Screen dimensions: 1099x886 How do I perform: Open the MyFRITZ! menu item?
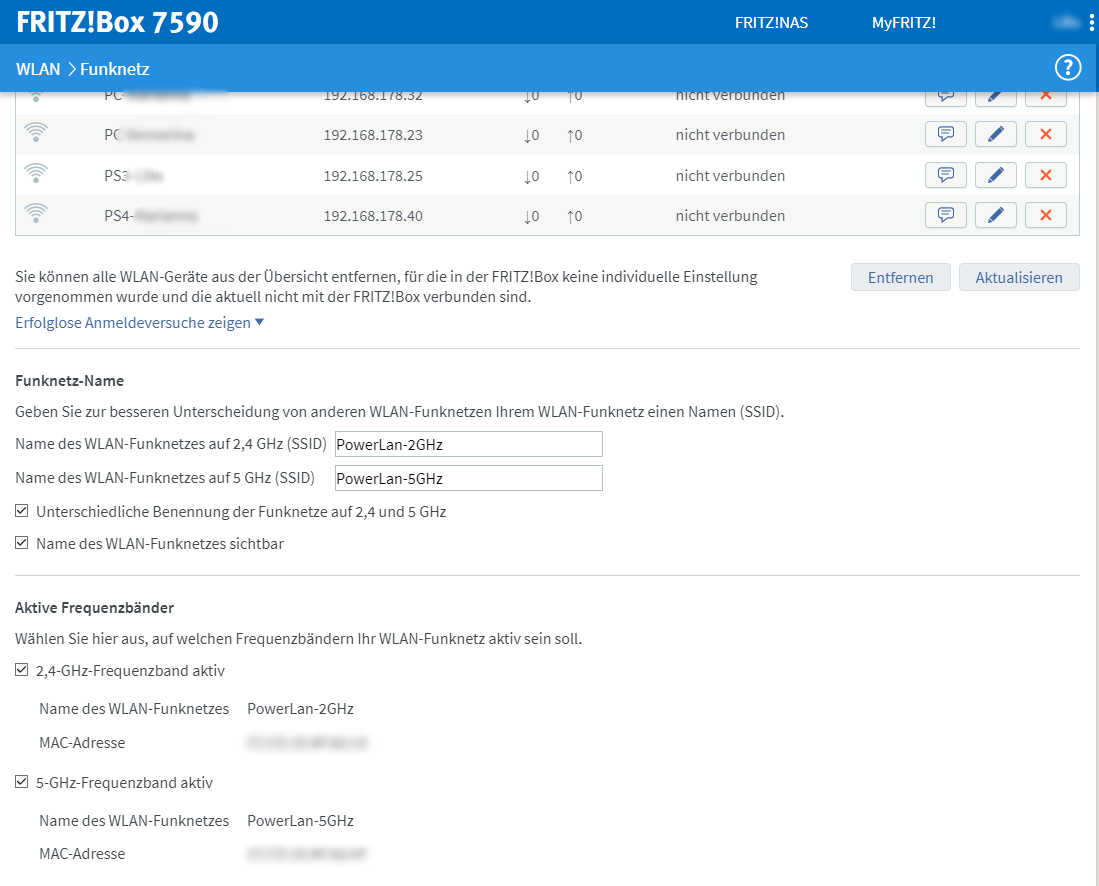(903, 22)
